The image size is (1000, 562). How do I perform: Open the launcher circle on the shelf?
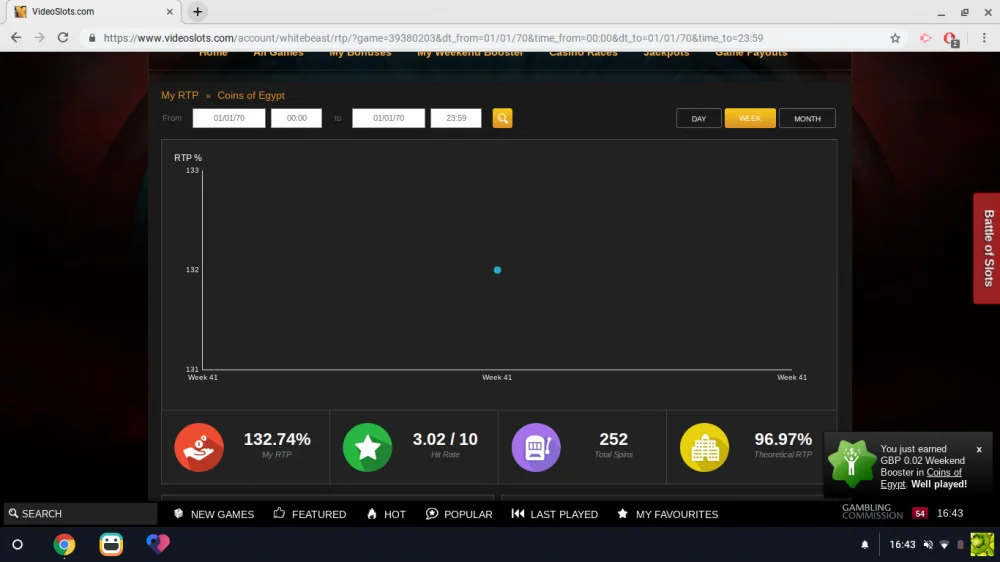point(18,545)
